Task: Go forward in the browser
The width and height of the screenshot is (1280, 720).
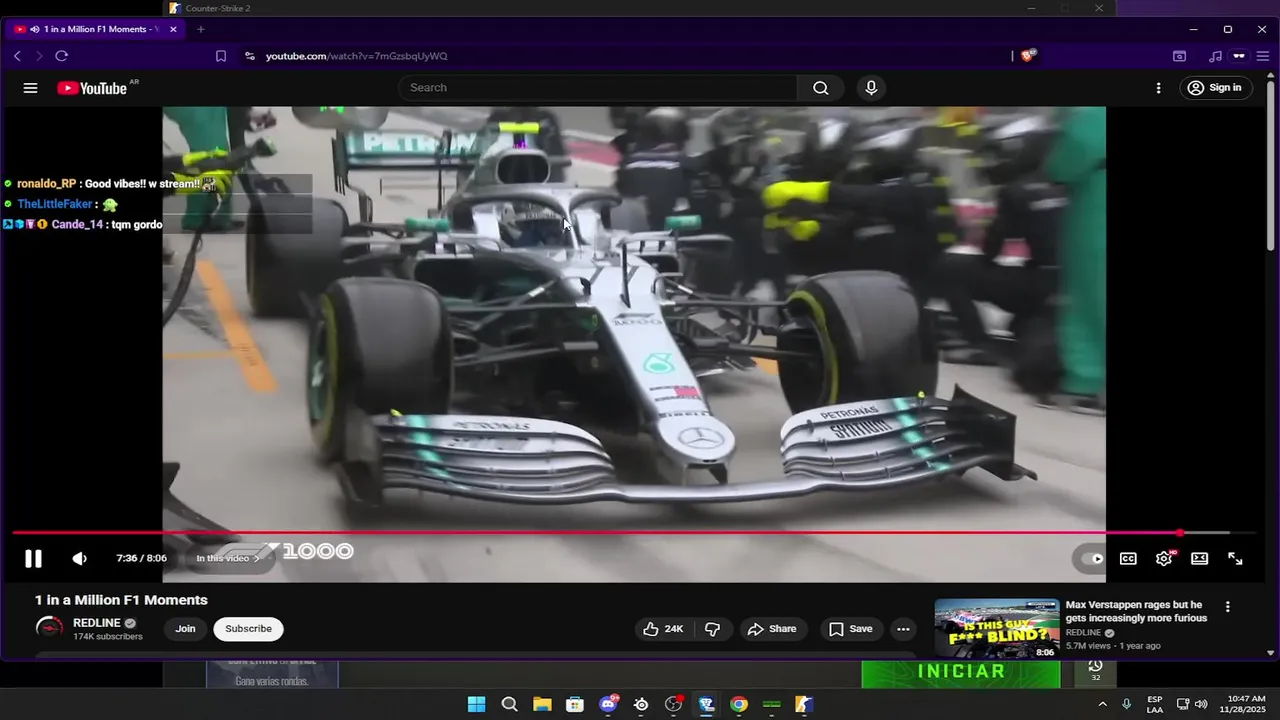Action: tap(39, 56)
